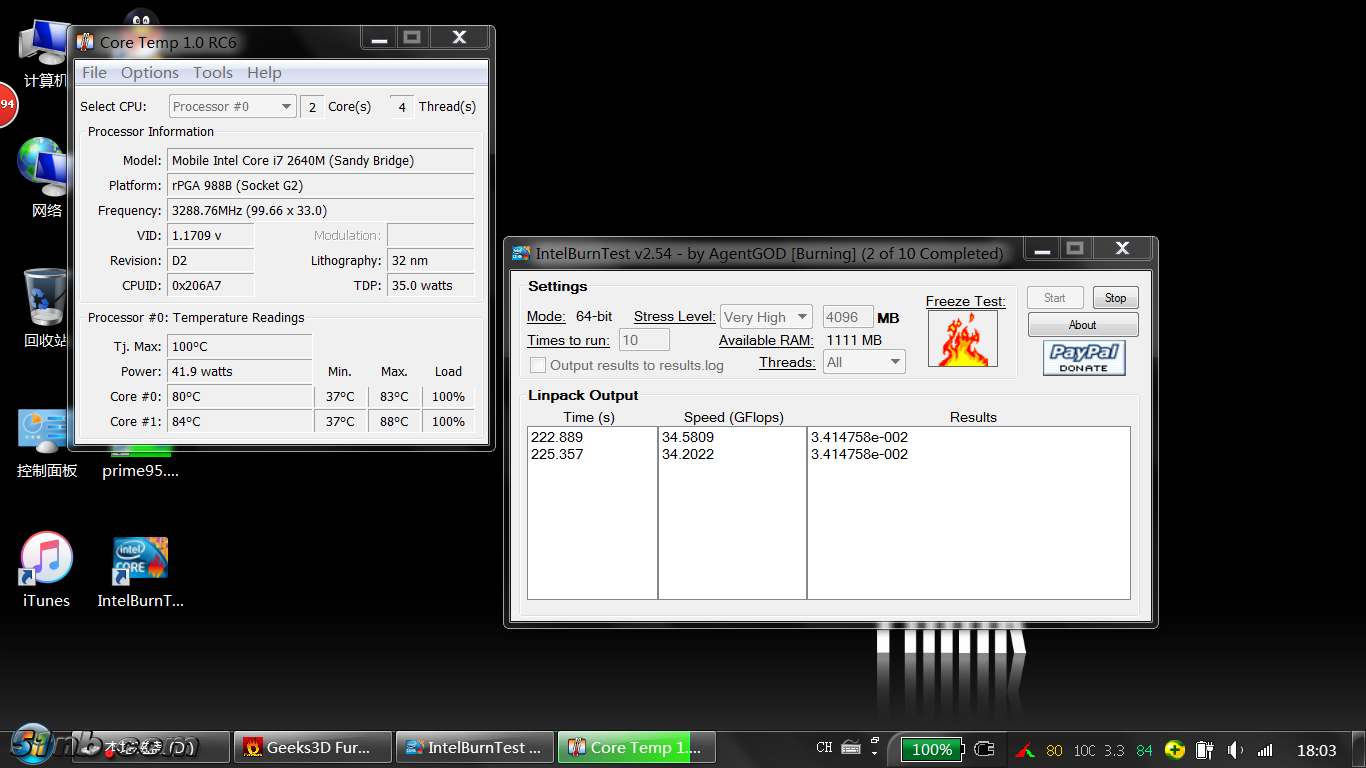Click the network signal tray icon
The image size is (1366, 768).
1265,749
